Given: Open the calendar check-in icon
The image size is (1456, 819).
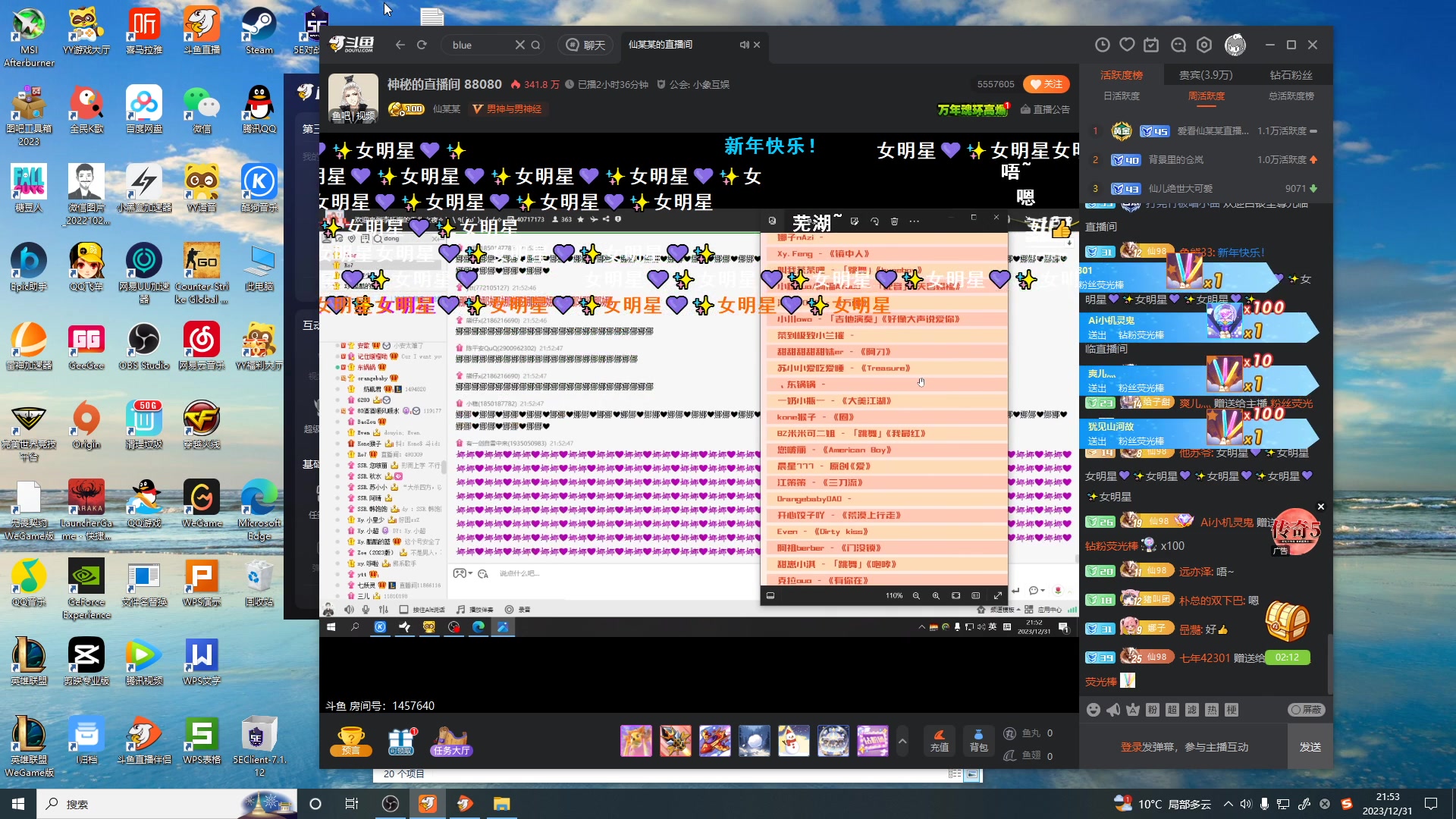Looking at the screenshot, I should (1151, 45).
